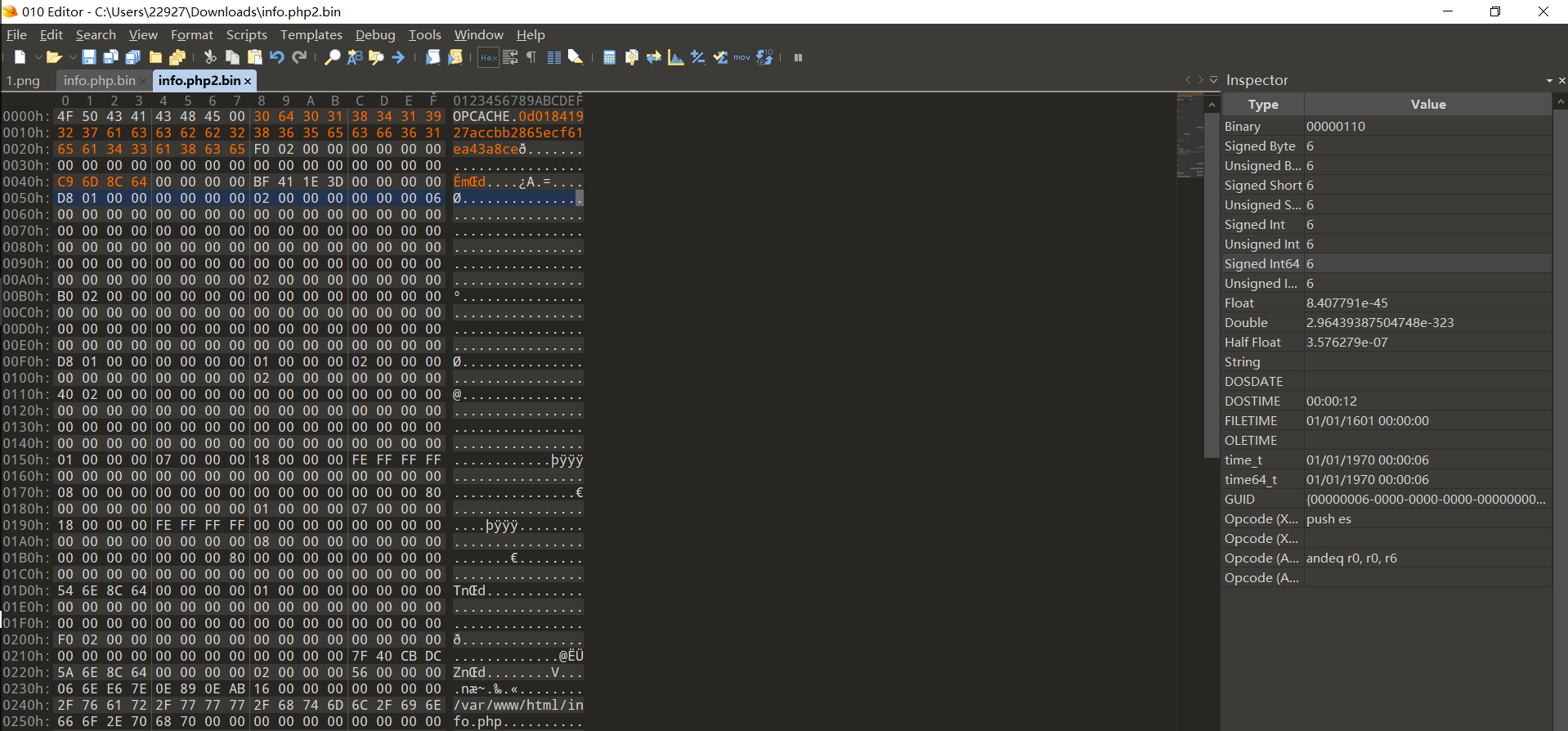Image resolution: width=1568 pixels, height=731 pixels.
Task: Open the File menu
Action: [16, 35]
